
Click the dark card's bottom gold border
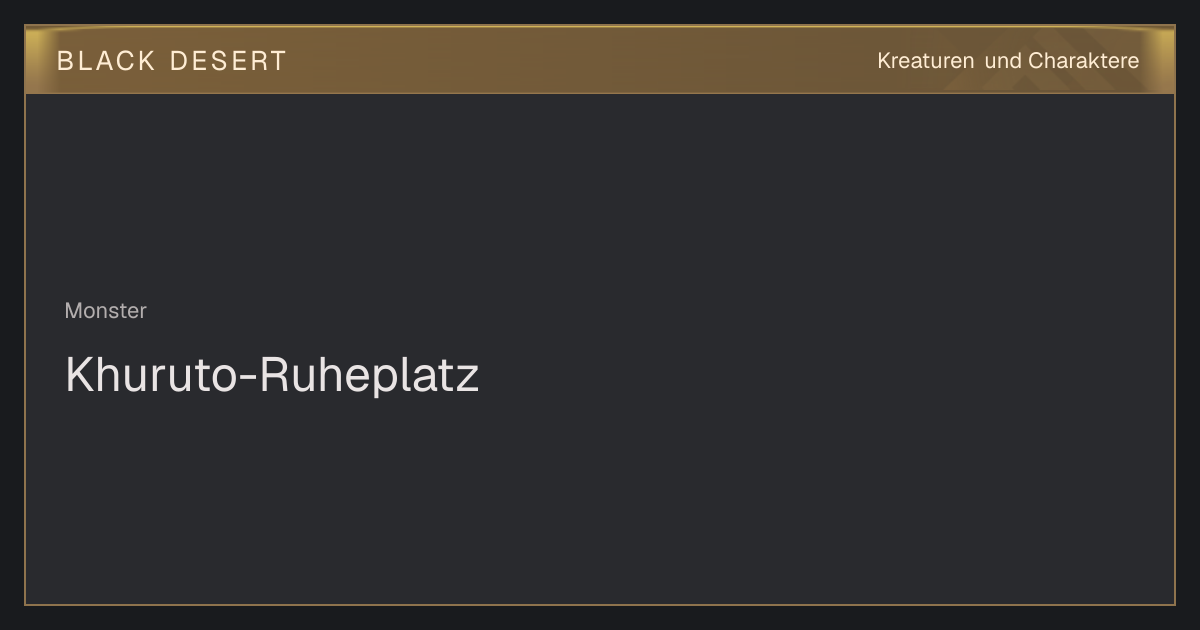tap(600, 604)
